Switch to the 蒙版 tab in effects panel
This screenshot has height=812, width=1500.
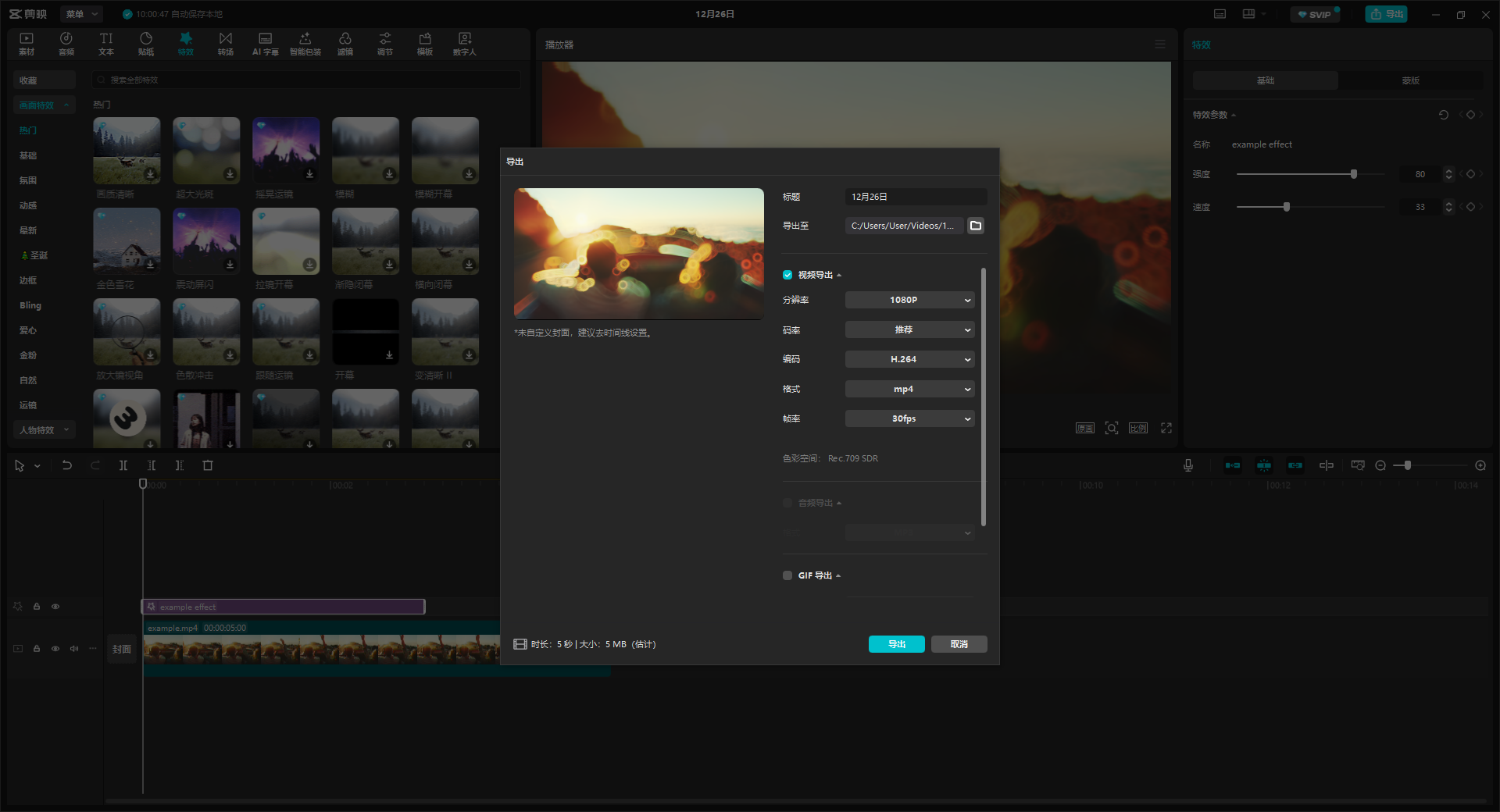pyautogui.click(x=1410, y=80)
